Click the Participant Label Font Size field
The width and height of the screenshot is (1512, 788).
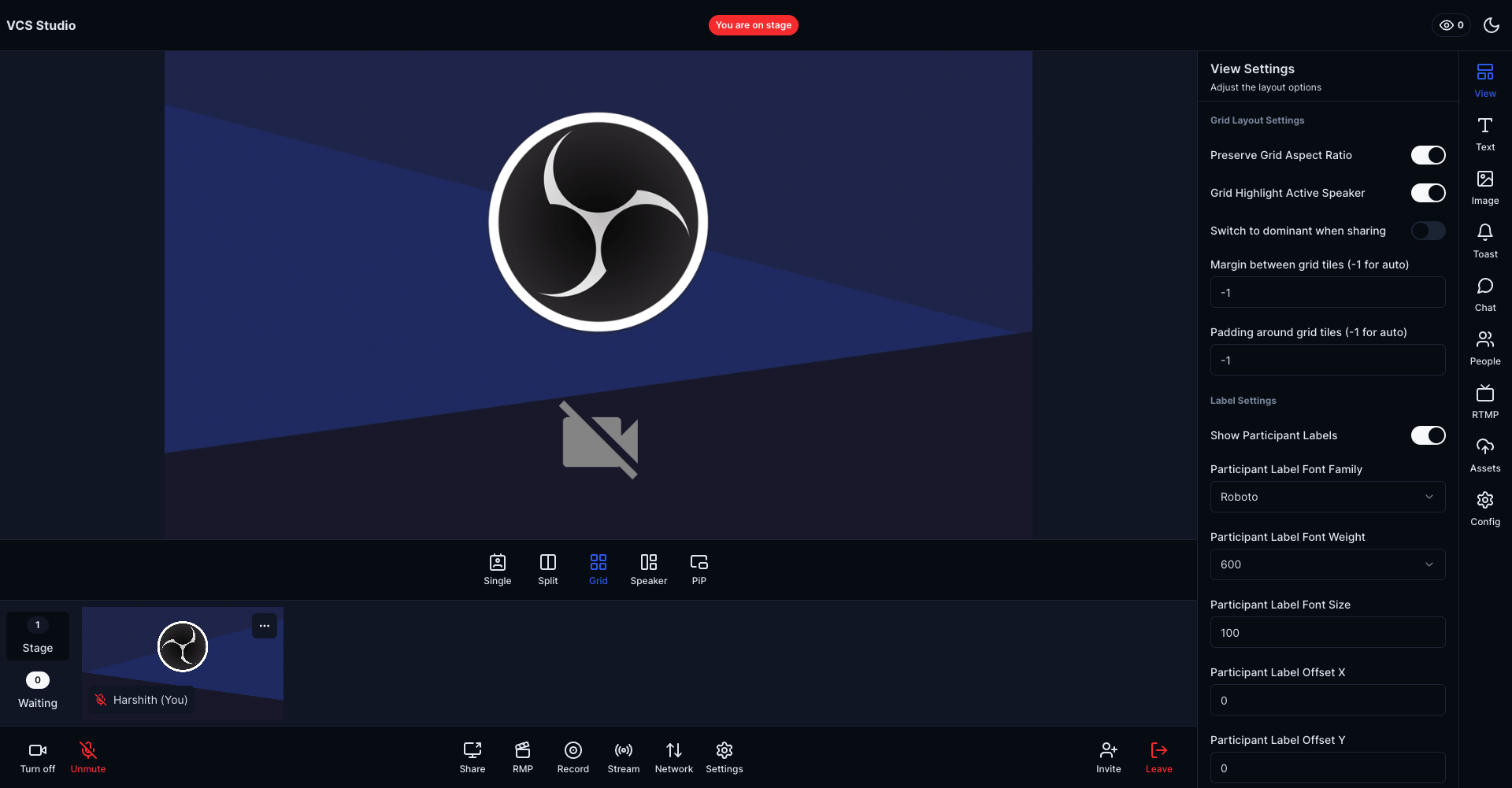1328,632
